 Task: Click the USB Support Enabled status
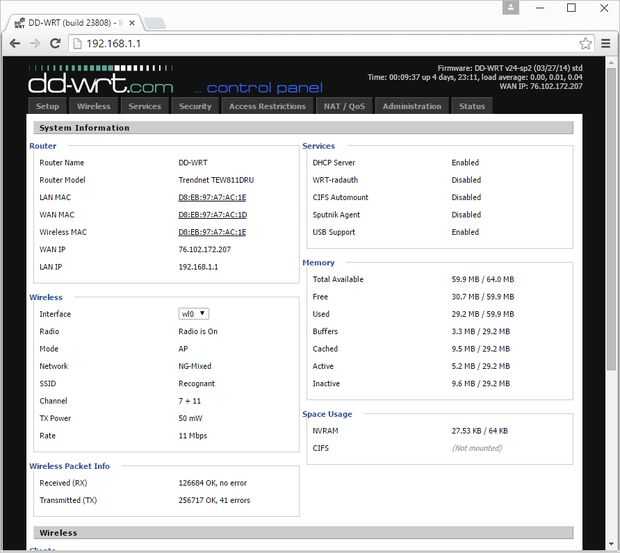click(x=465, y=232)
